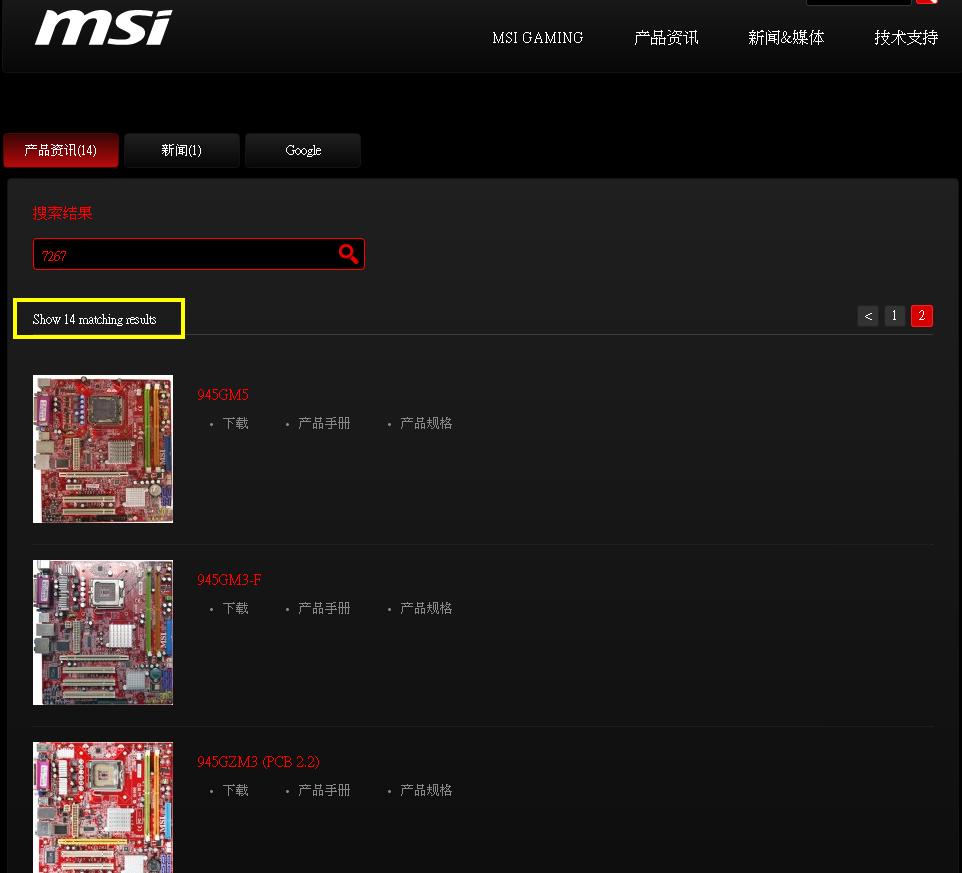The image size is (962, 873).
Task: Open 产品手册 for 945GZM3 (PCB 2.2)
Action: click(324, 790)
